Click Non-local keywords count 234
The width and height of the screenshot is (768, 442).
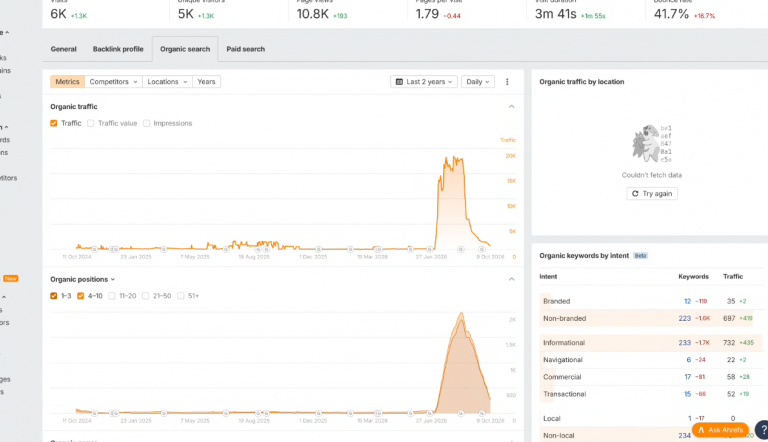[x=684, y=436]
